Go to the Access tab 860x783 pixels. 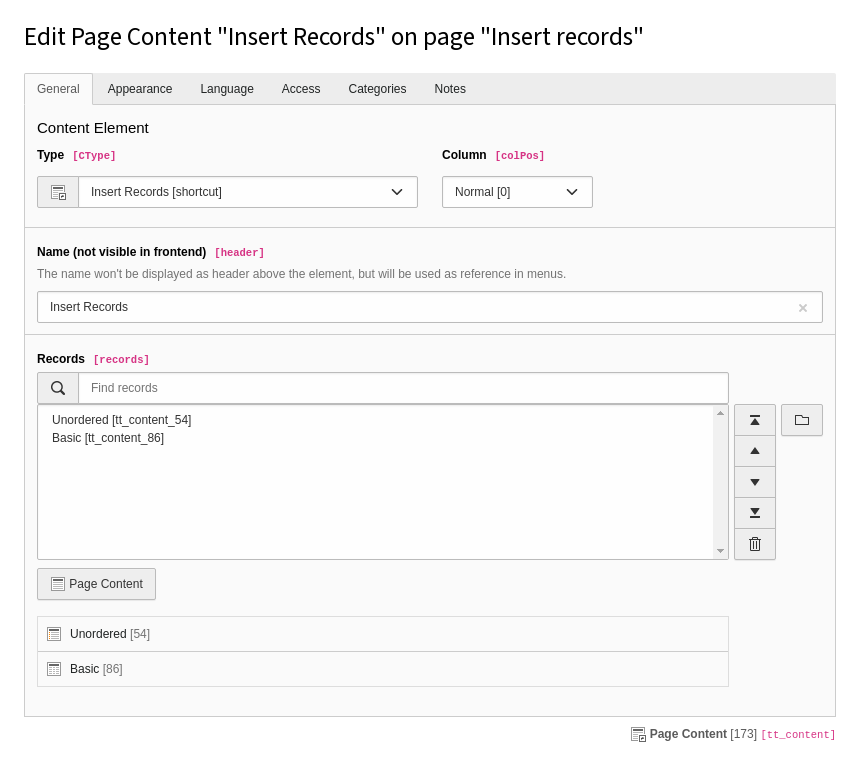pyautogui.click(x=301, y=89)
